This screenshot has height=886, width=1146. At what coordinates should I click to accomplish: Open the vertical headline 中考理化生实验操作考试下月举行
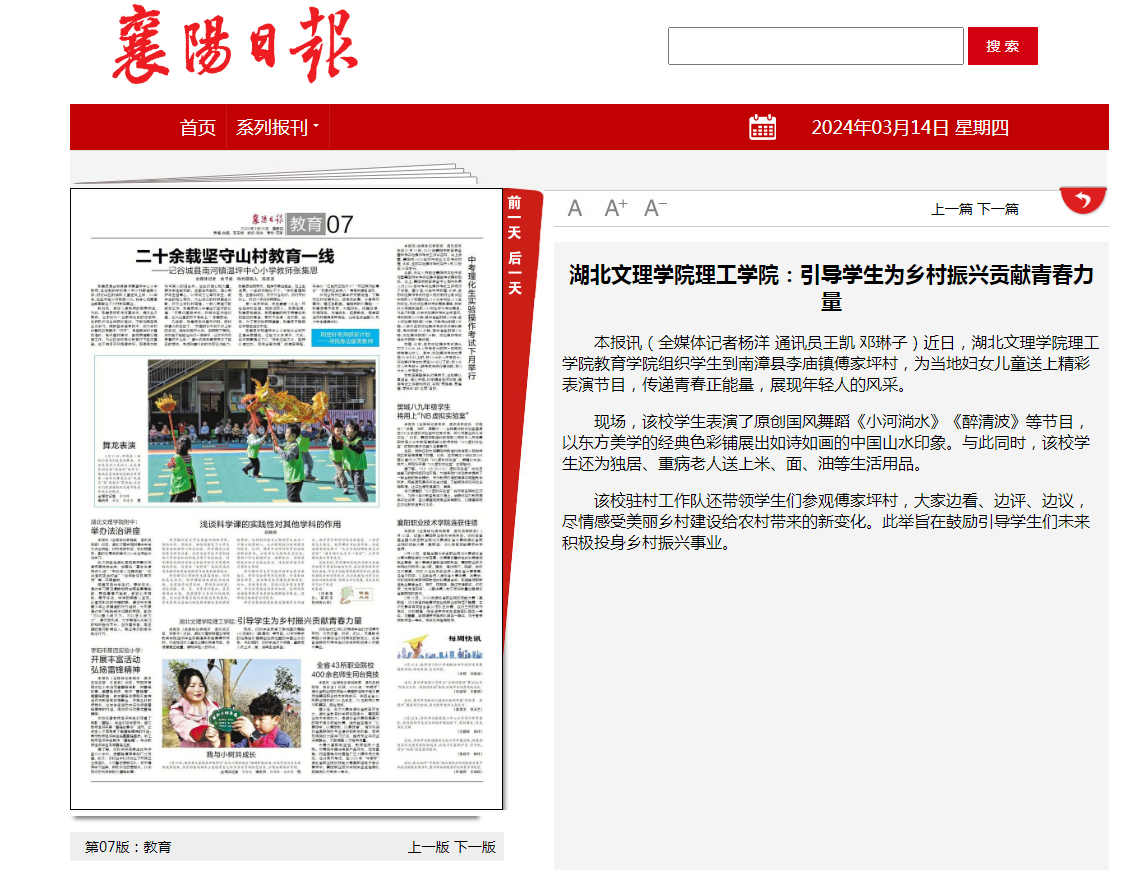pyautogui.click(x=472, y=318)
